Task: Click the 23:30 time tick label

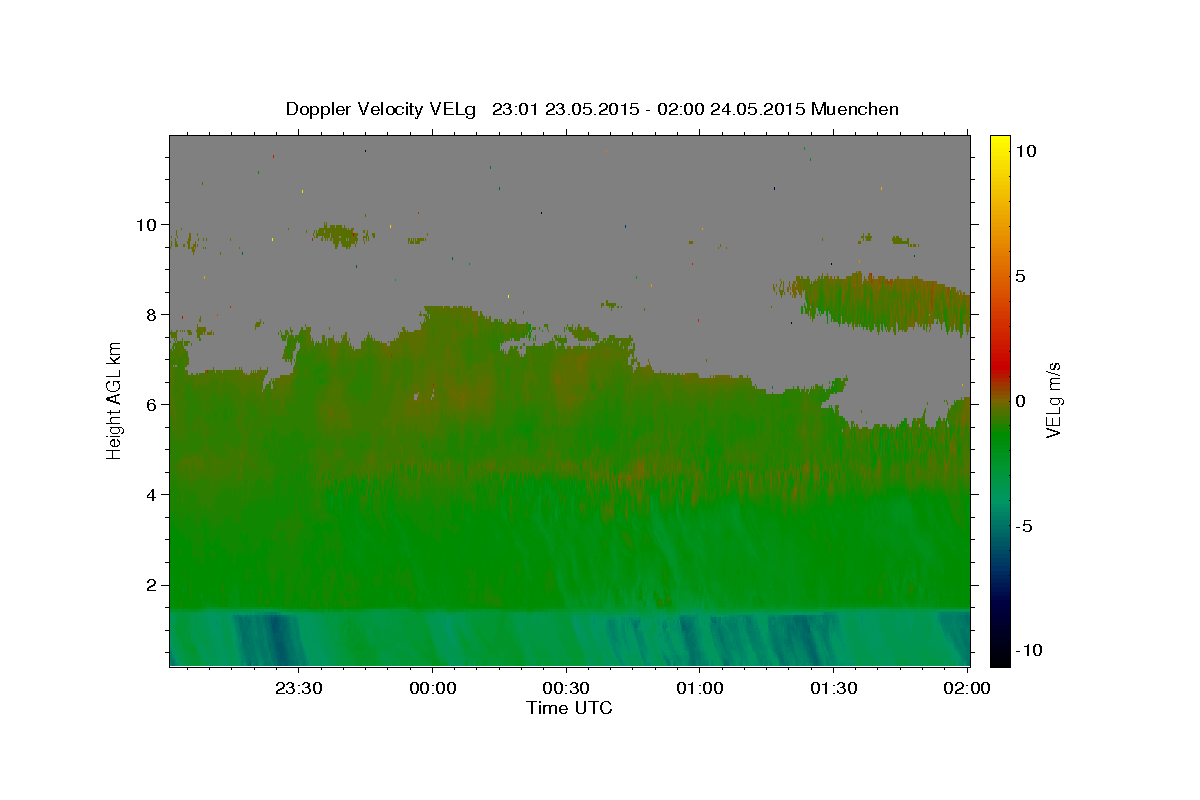Action: (x=299, y=688)
